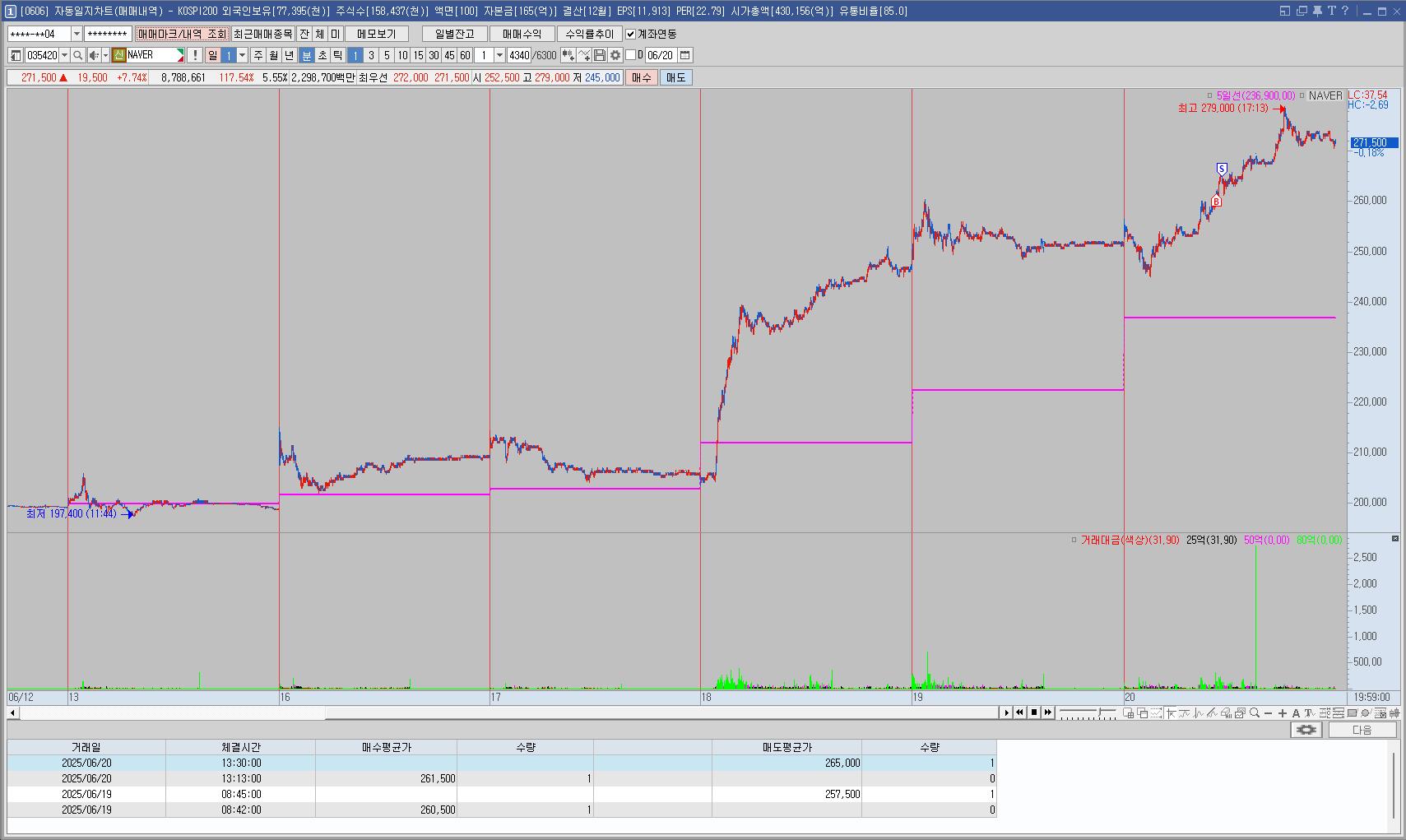Screen dimensions: 1406x840
Task: Click the chart toolbar text-tool T icon
Action: (x=1310, y=713)
